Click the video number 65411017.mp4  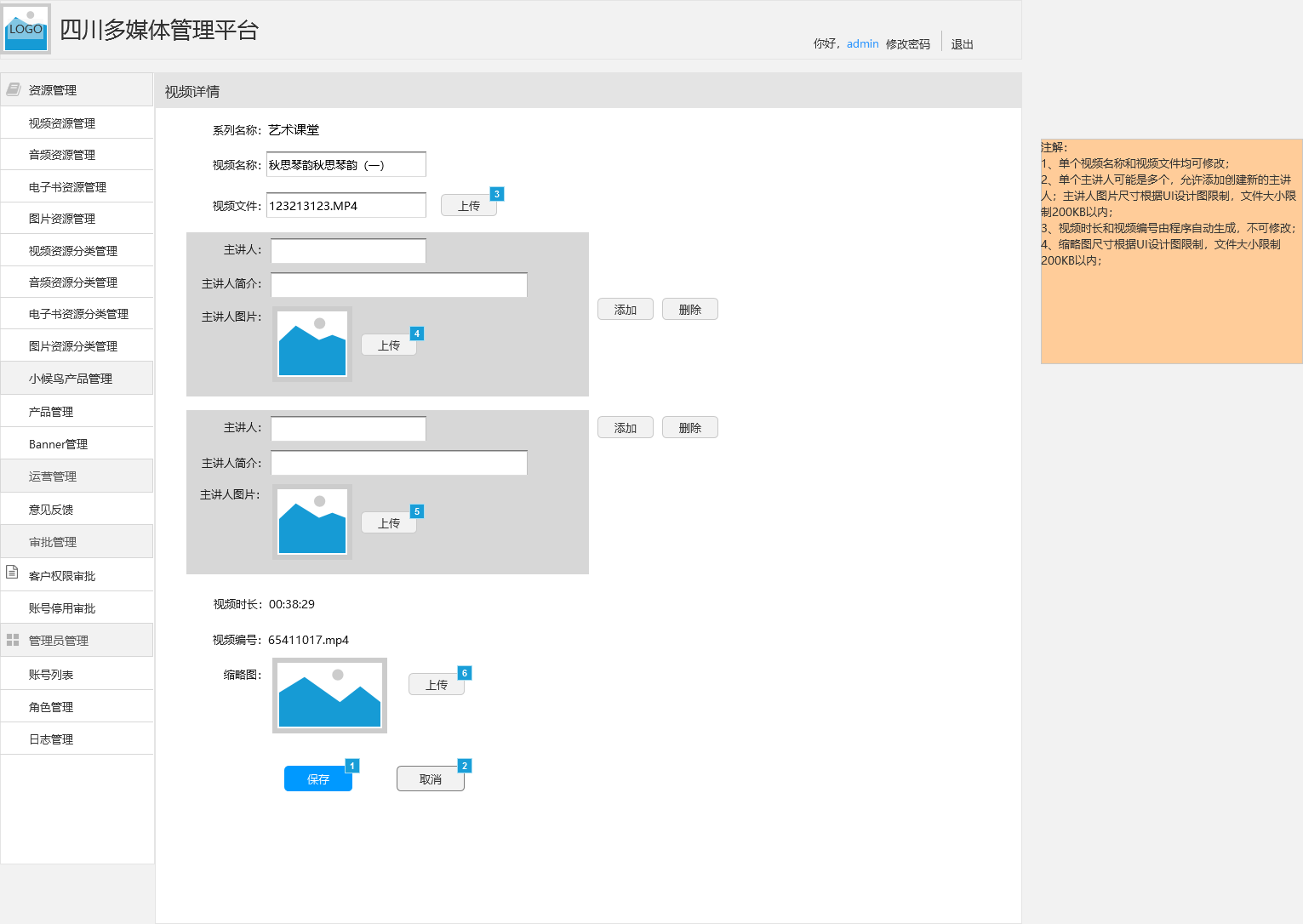pyautogui.click(x=308, y=640)
